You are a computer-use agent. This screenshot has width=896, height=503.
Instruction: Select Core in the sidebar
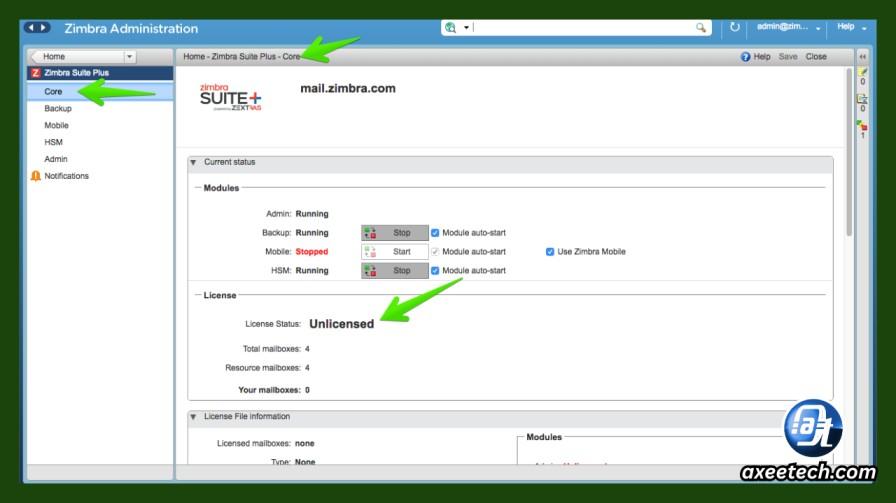click(x=100, y=91)
